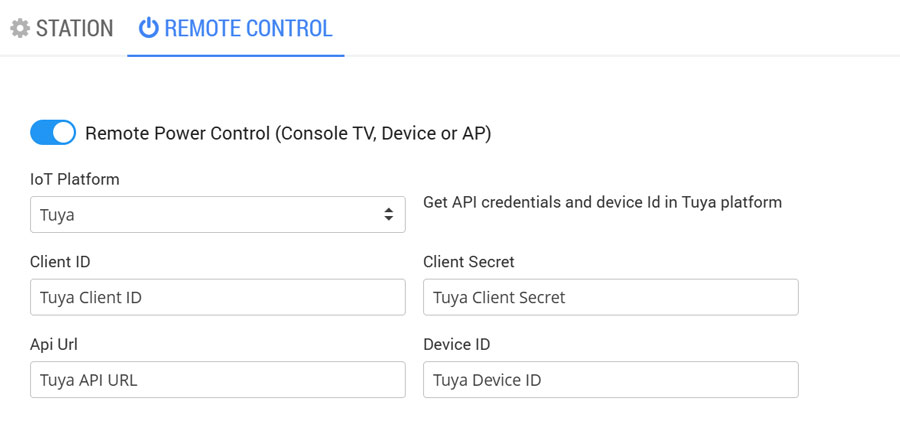Open the IoT Platform dropdown

pyautogui.click(x=217, y=214)
